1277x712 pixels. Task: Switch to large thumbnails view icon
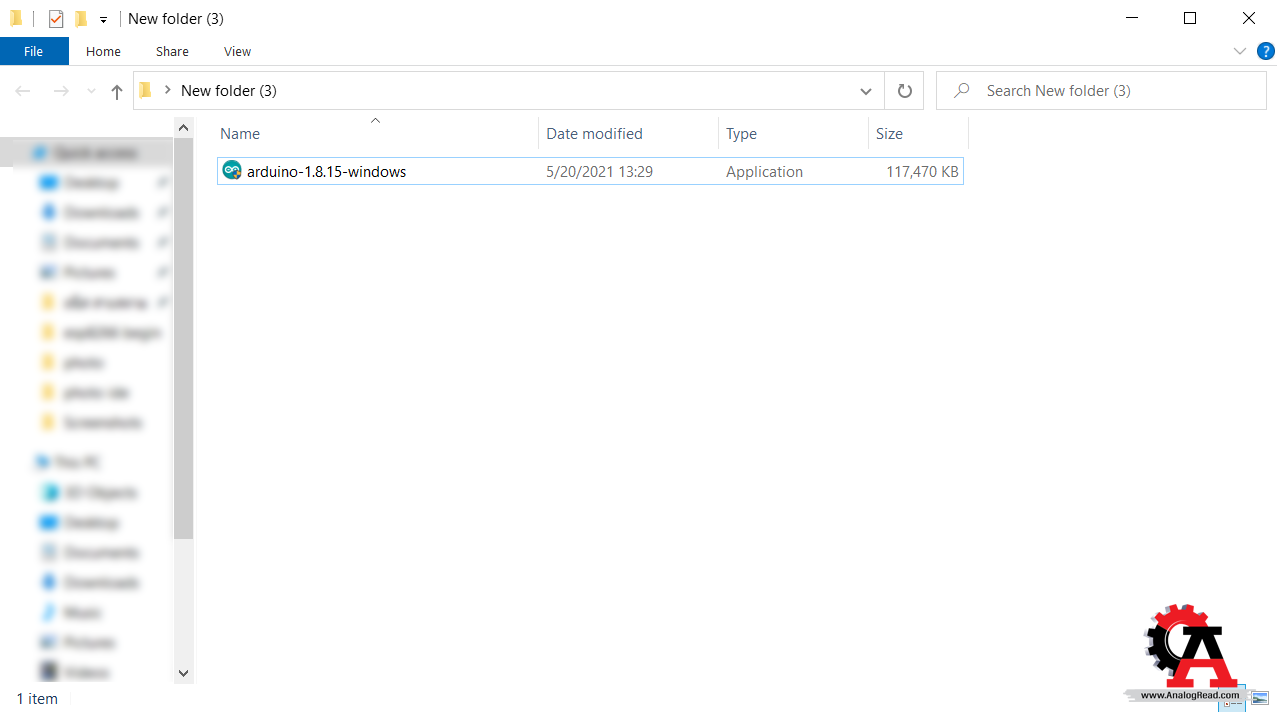coord(1259,698)
